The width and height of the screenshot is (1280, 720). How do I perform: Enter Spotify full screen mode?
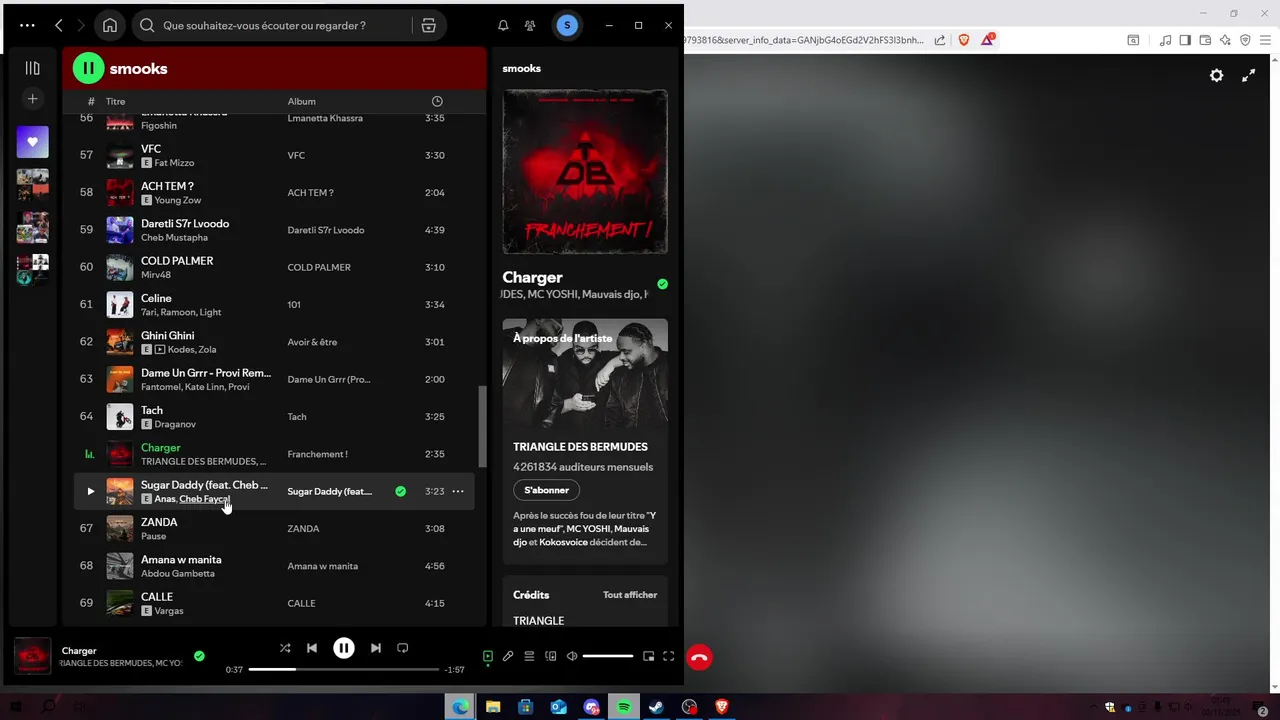(x=668, y=656)
